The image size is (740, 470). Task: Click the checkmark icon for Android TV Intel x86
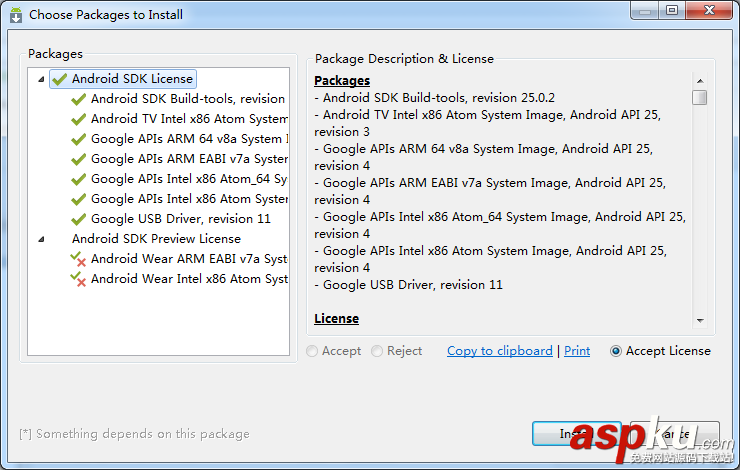click(x=79, y=119)
